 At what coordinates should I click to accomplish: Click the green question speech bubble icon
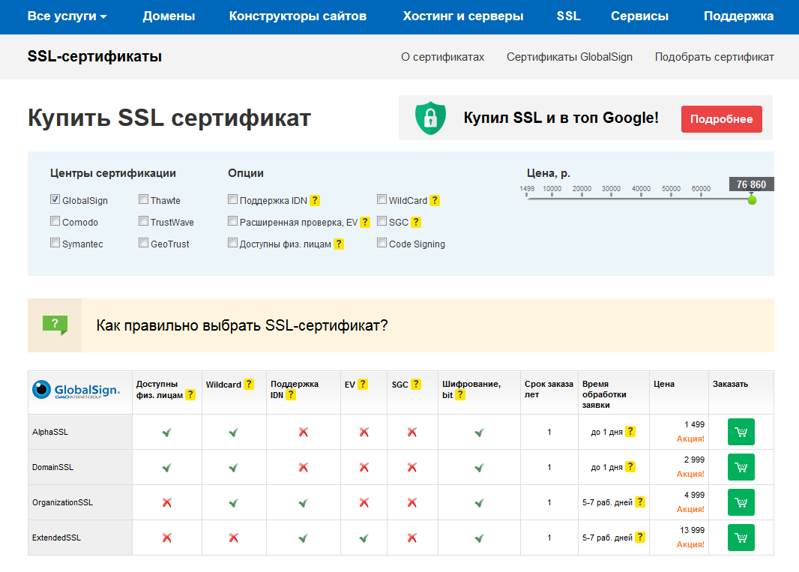coord(55,325)
